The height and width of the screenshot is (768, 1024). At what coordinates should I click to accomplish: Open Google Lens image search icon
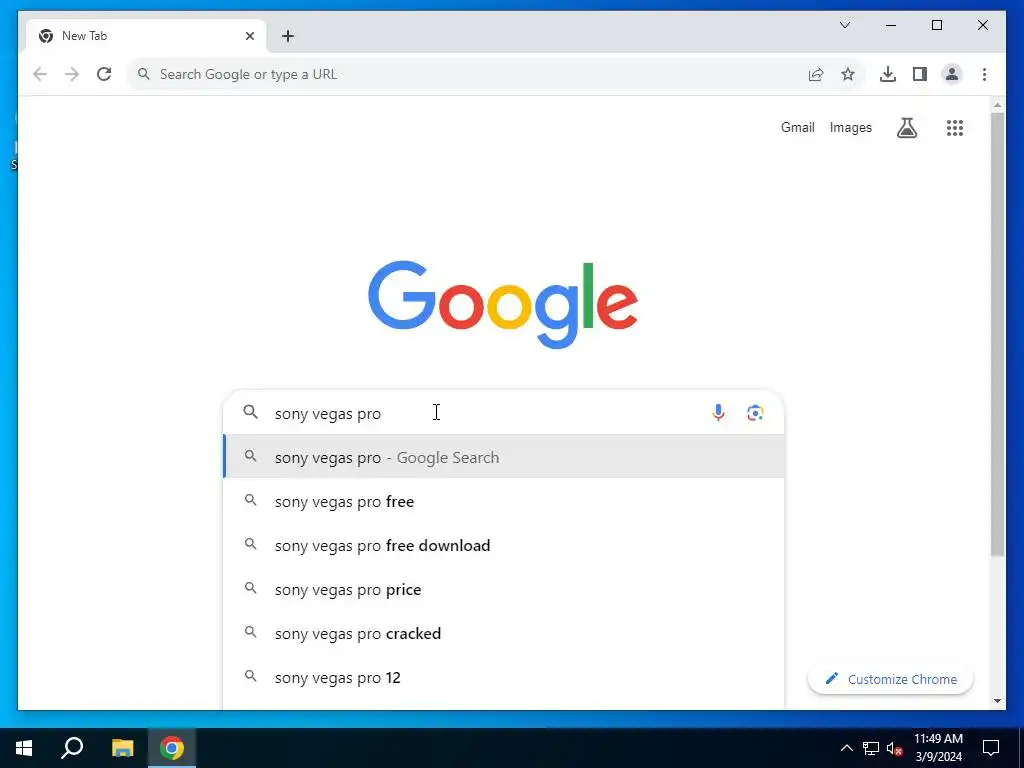point(755,413)
